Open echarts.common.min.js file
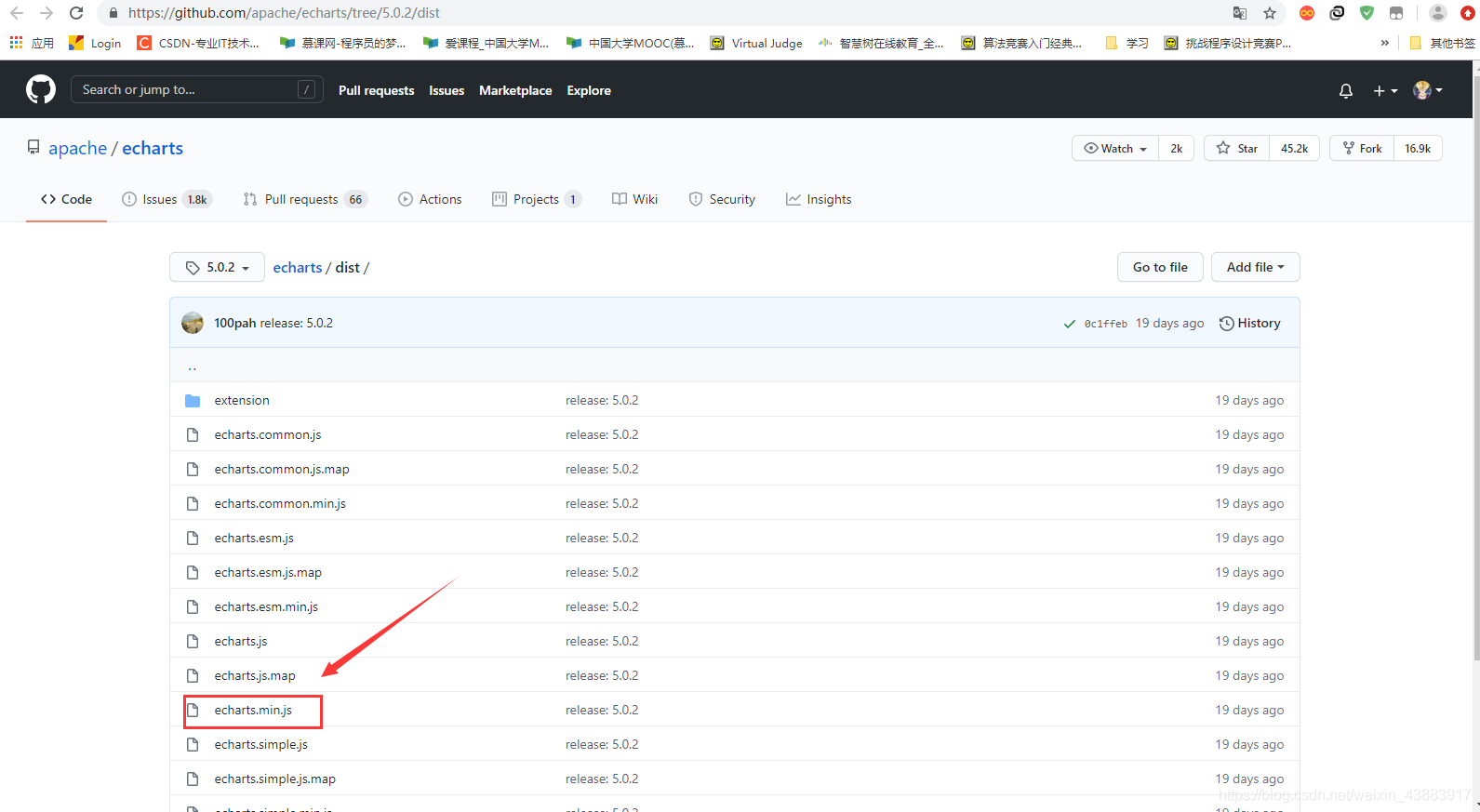The width and height of the screenshot is (1480, 812). click(x=280, y=503)
